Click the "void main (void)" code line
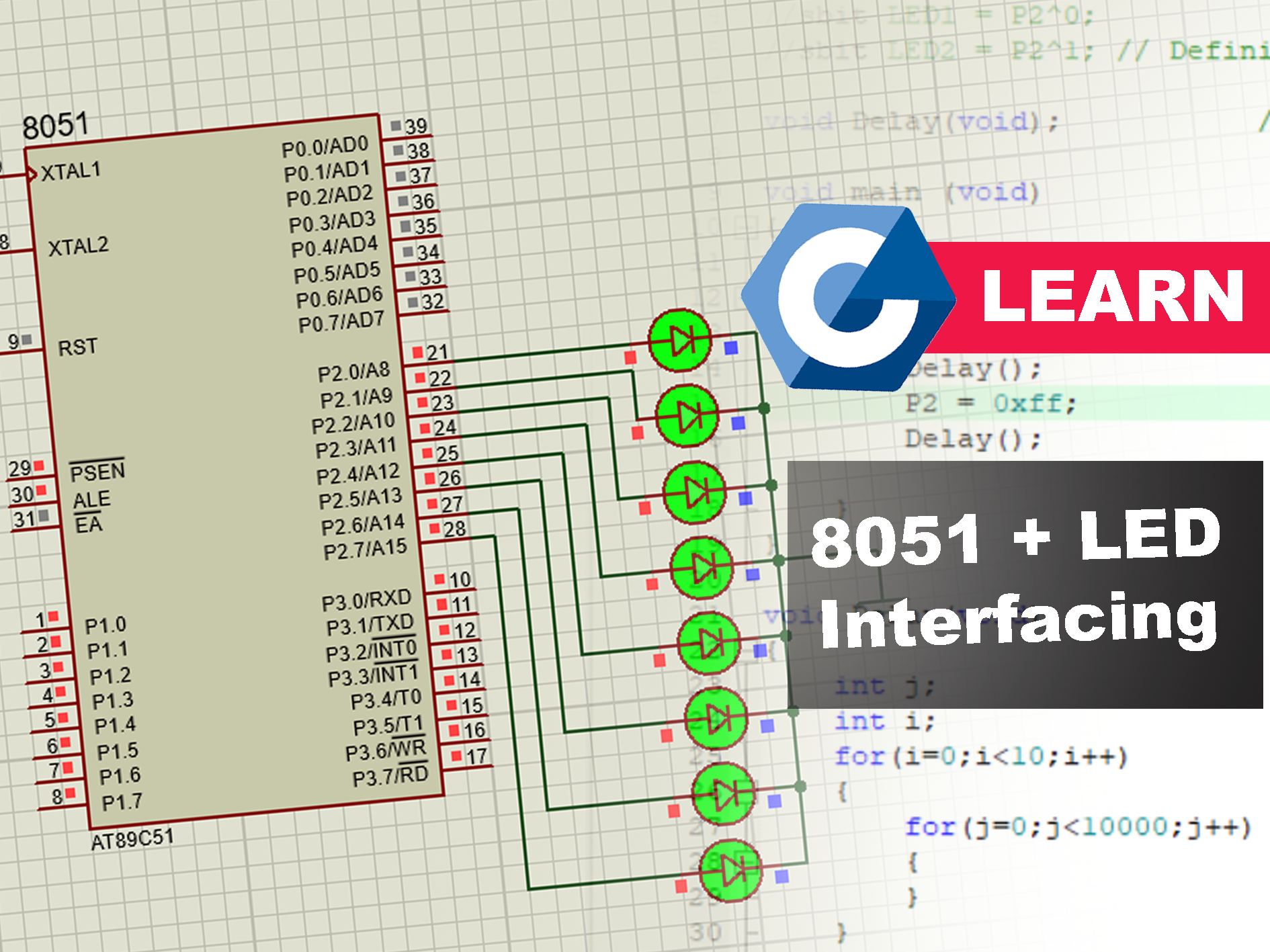Screen dimensions: 1270x952 tap(902, 193)
